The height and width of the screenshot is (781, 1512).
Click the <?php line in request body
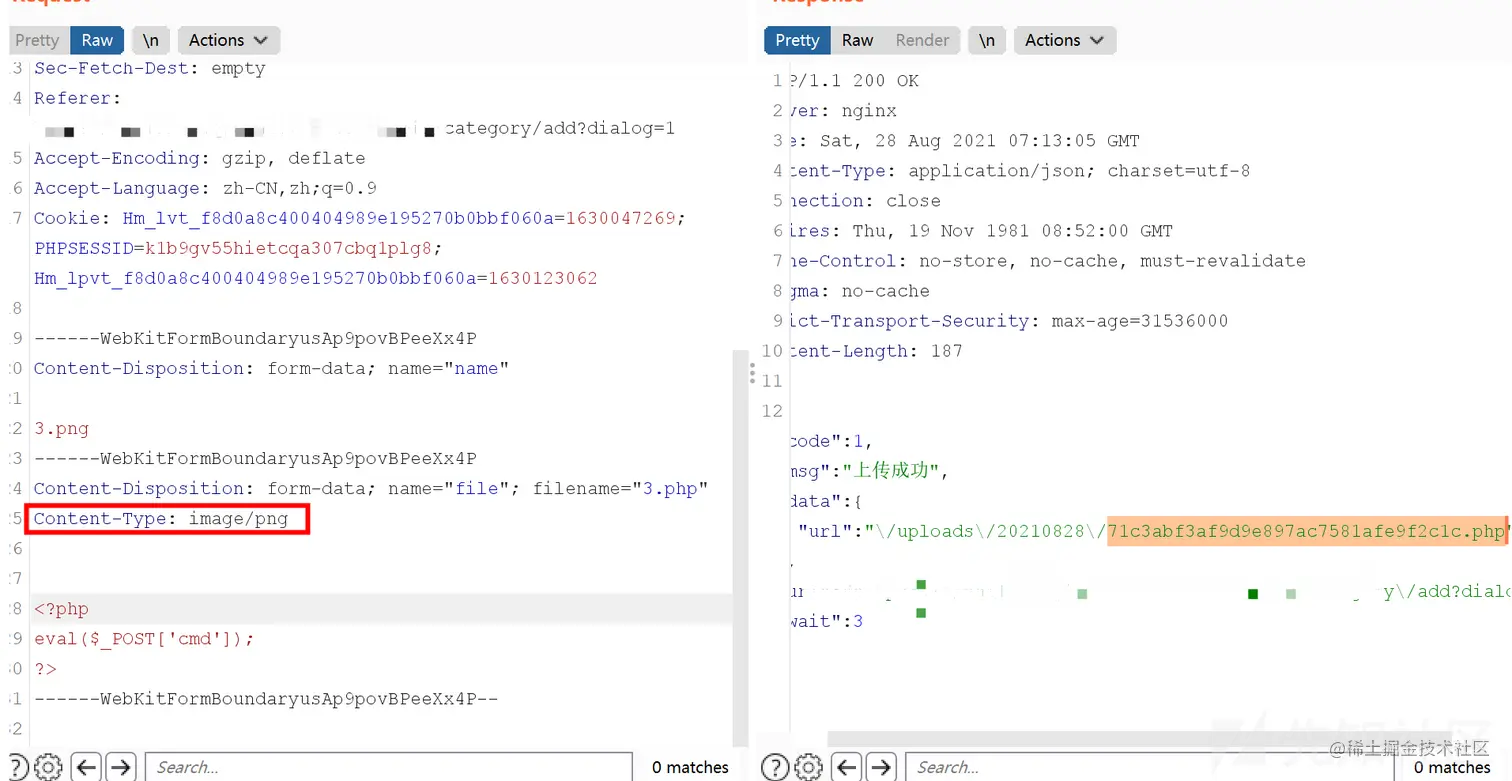tap(62, 608)
